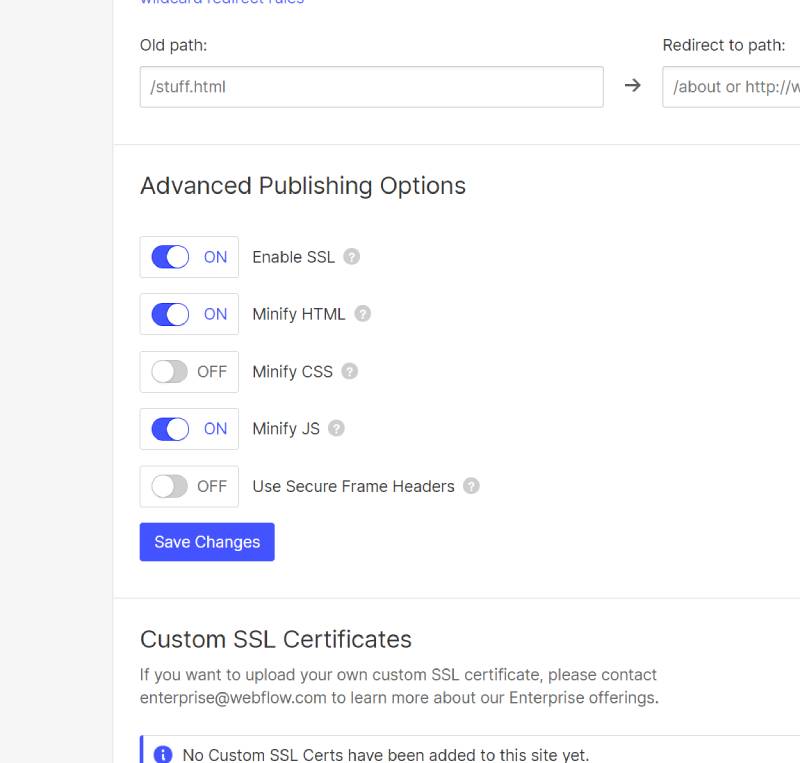Click the Minify JS label text

tap(286, 429)
